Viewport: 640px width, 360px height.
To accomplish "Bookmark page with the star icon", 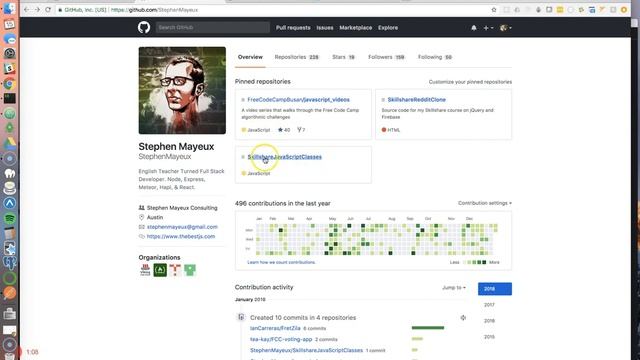I will [x=494, y=10].
